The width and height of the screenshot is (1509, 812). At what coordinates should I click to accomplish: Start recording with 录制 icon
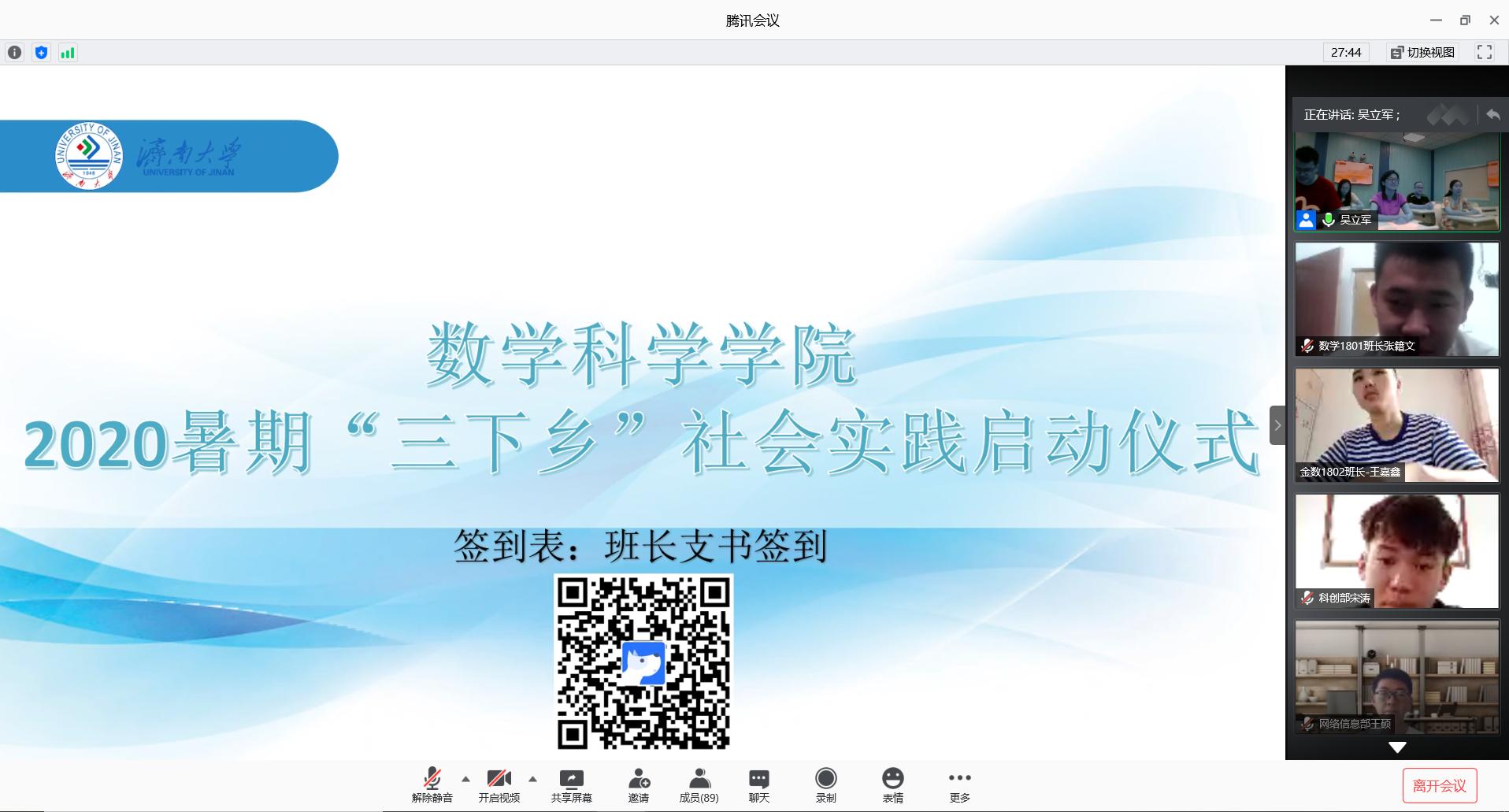825,785
